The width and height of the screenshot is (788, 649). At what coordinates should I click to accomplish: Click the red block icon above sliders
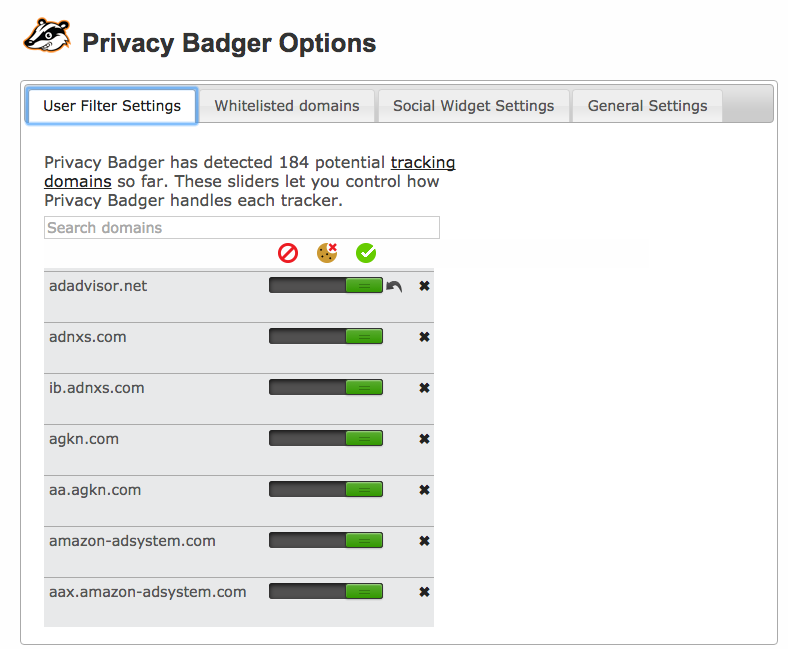click(288, 253)
